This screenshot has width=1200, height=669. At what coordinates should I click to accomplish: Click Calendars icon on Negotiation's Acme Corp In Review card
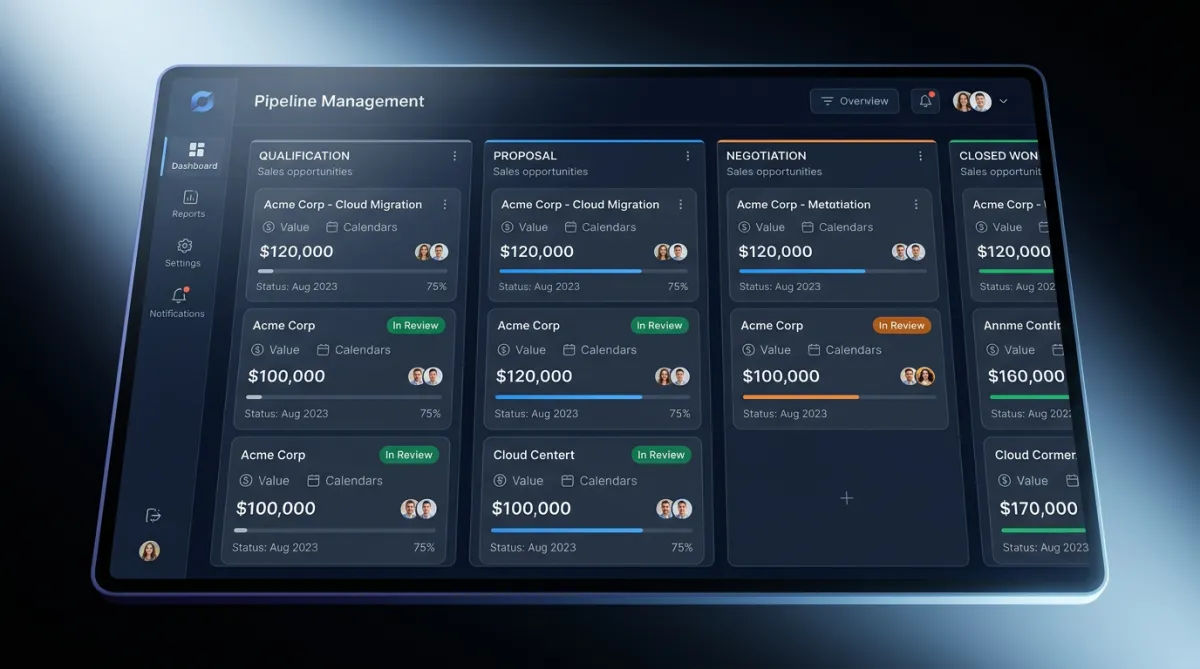(814, 350)
